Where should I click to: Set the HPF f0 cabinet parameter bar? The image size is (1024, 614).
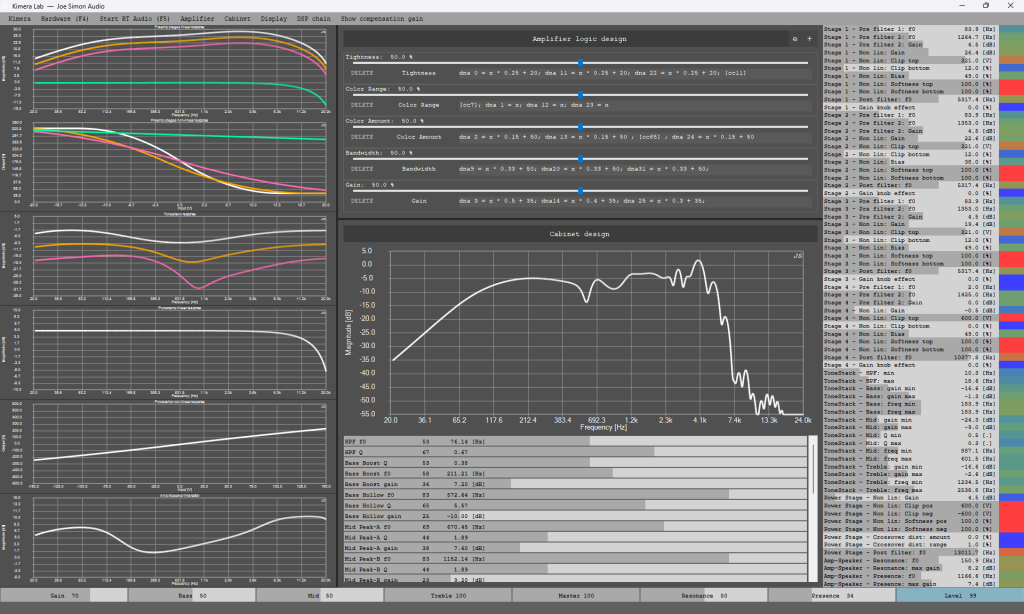pos(575,440)
